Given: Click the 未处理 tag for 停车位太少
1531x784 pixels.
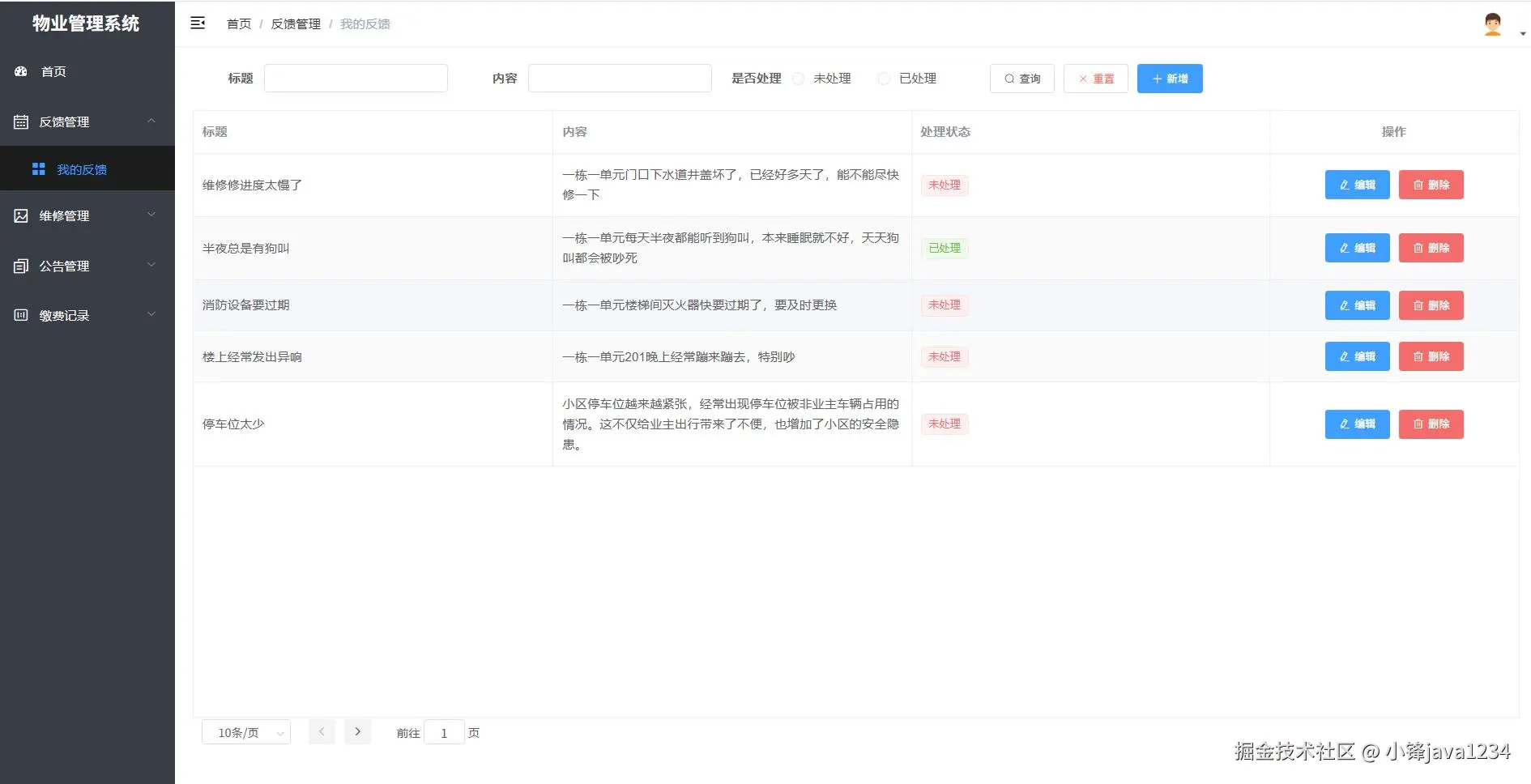Looking at the screenshot, I should pos(945,424).
